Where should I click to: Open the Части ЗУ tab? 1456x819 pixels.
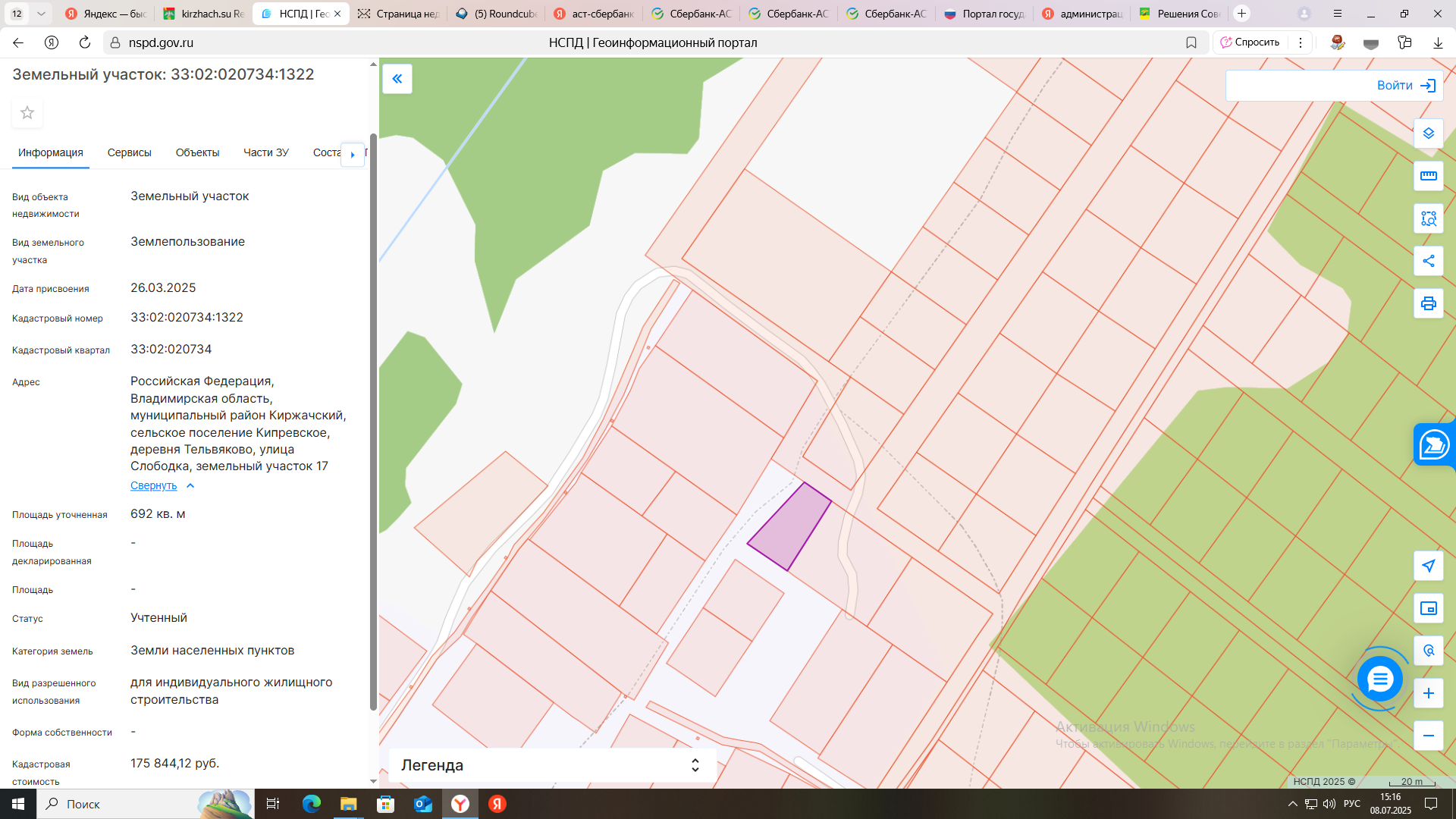point(266,152)
